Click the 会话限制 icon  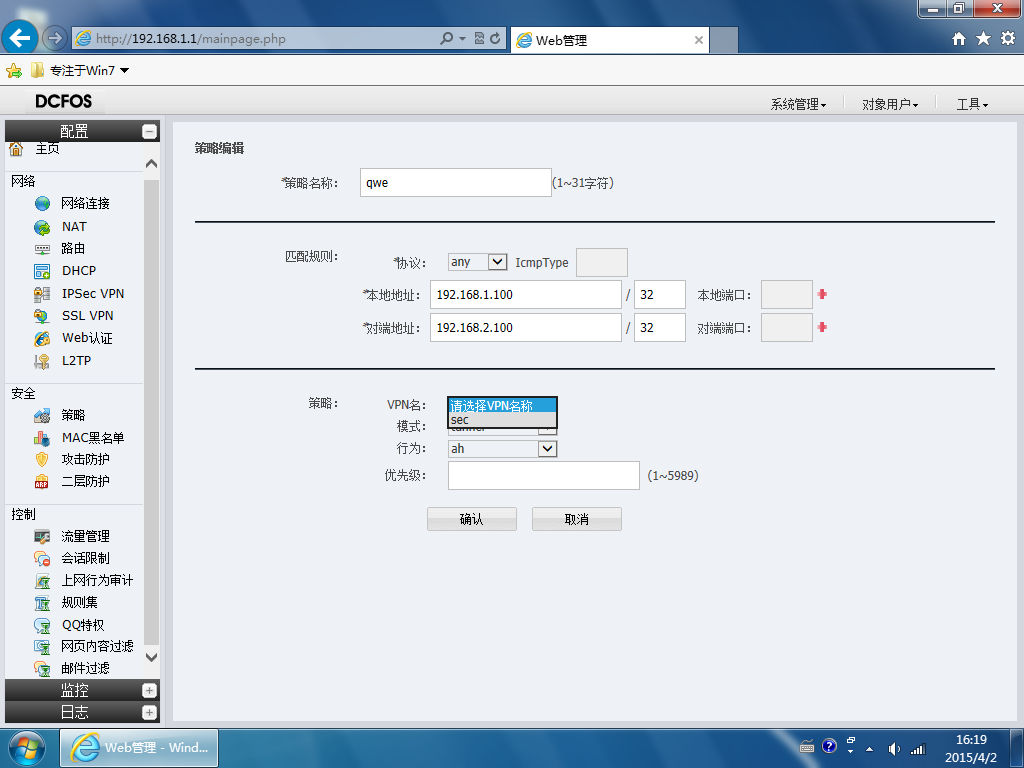(x=42, y=559)
